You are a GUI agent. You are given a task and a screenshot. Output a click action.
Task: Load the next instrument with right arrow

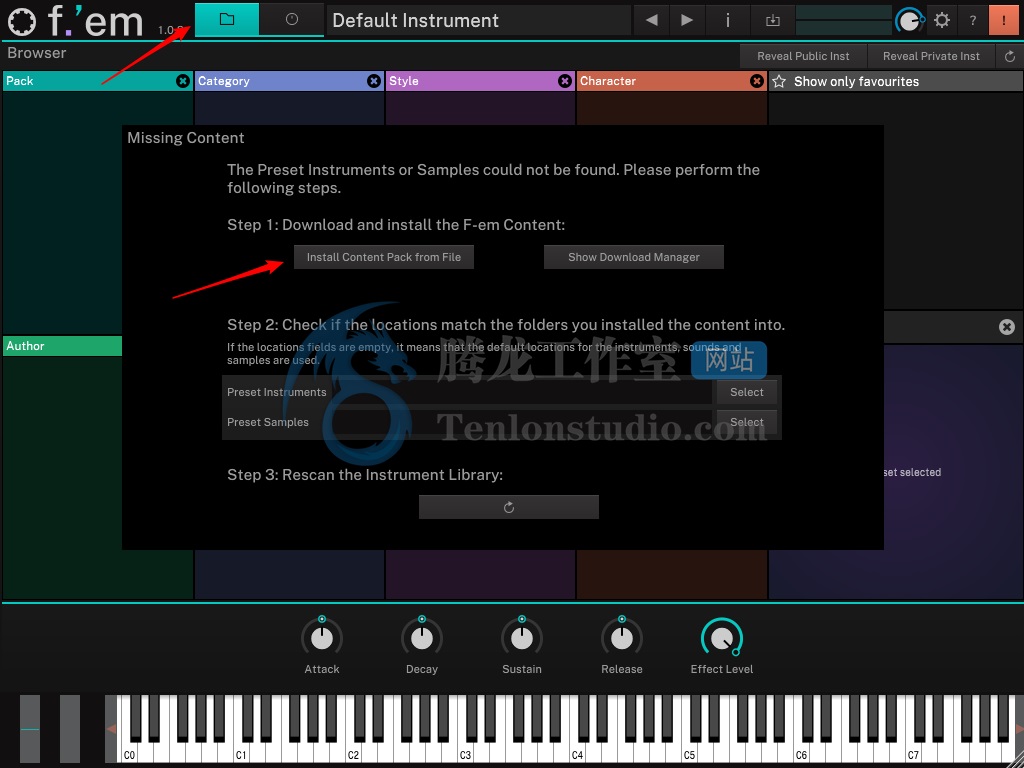coord(687,20)
